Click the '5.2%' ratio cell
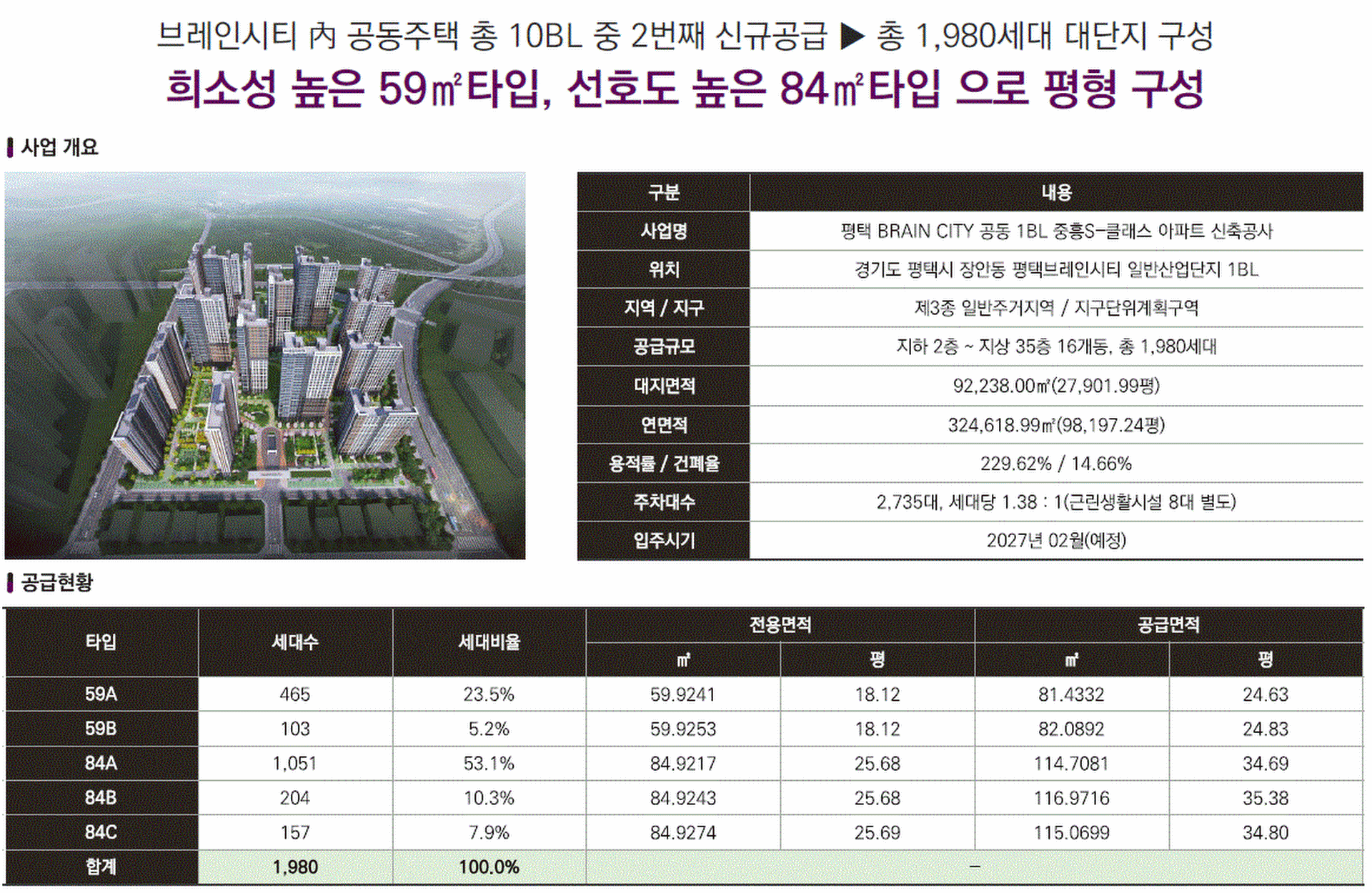Screen dimensions: 1372x893 [489, 729]
